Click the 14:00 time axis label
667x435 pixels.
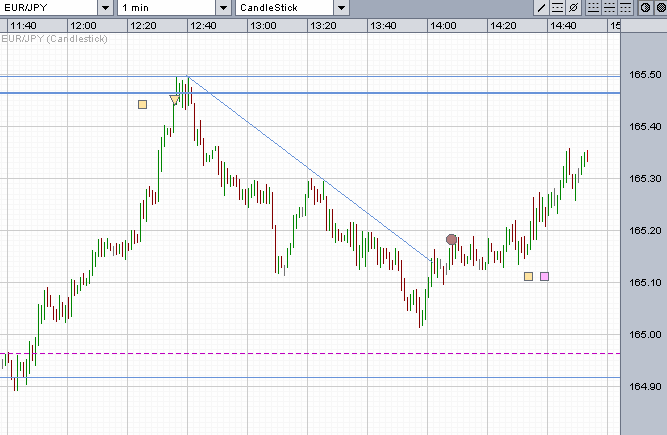[x=443, y=26]
